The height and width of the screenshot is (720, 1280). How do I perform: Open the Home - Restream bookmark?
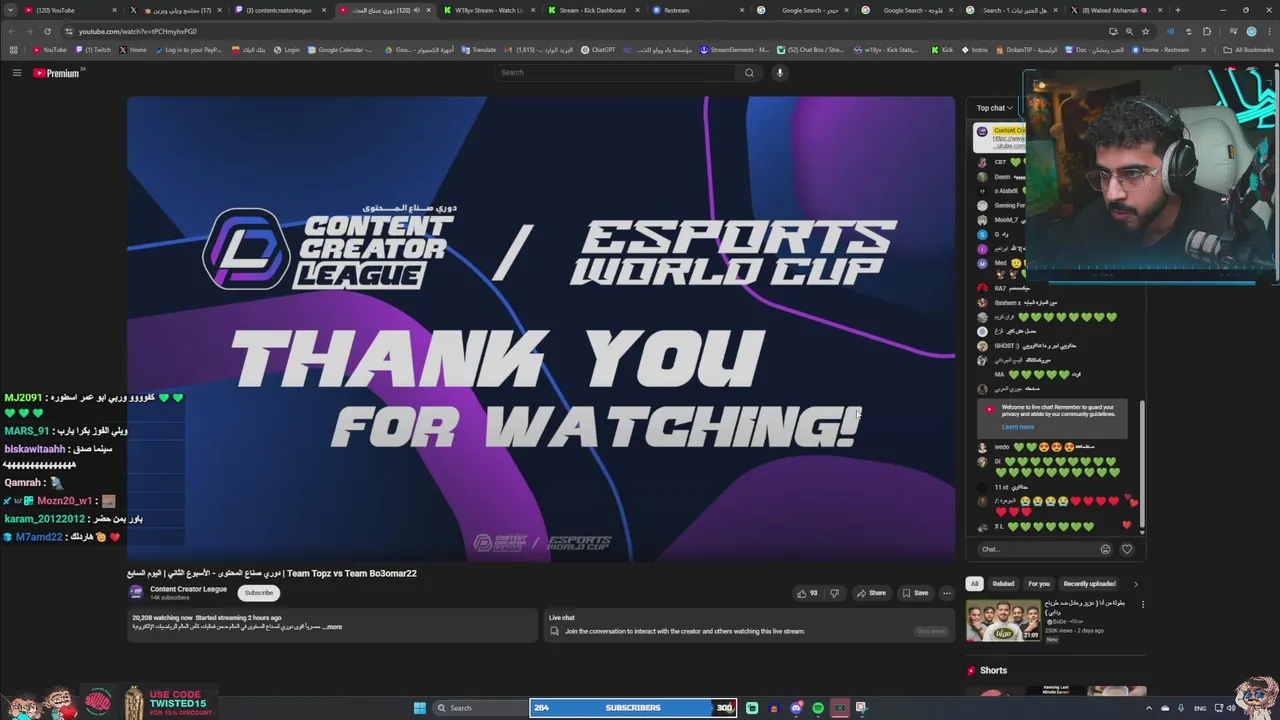(1160, 49)
